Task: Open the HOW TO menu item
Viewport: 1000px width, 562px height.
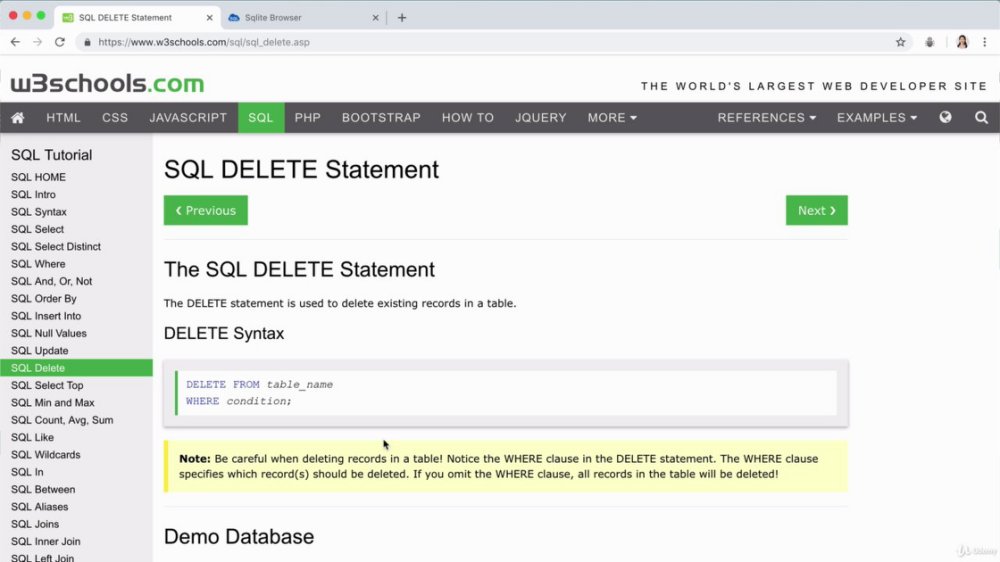Action: [468, 118]
